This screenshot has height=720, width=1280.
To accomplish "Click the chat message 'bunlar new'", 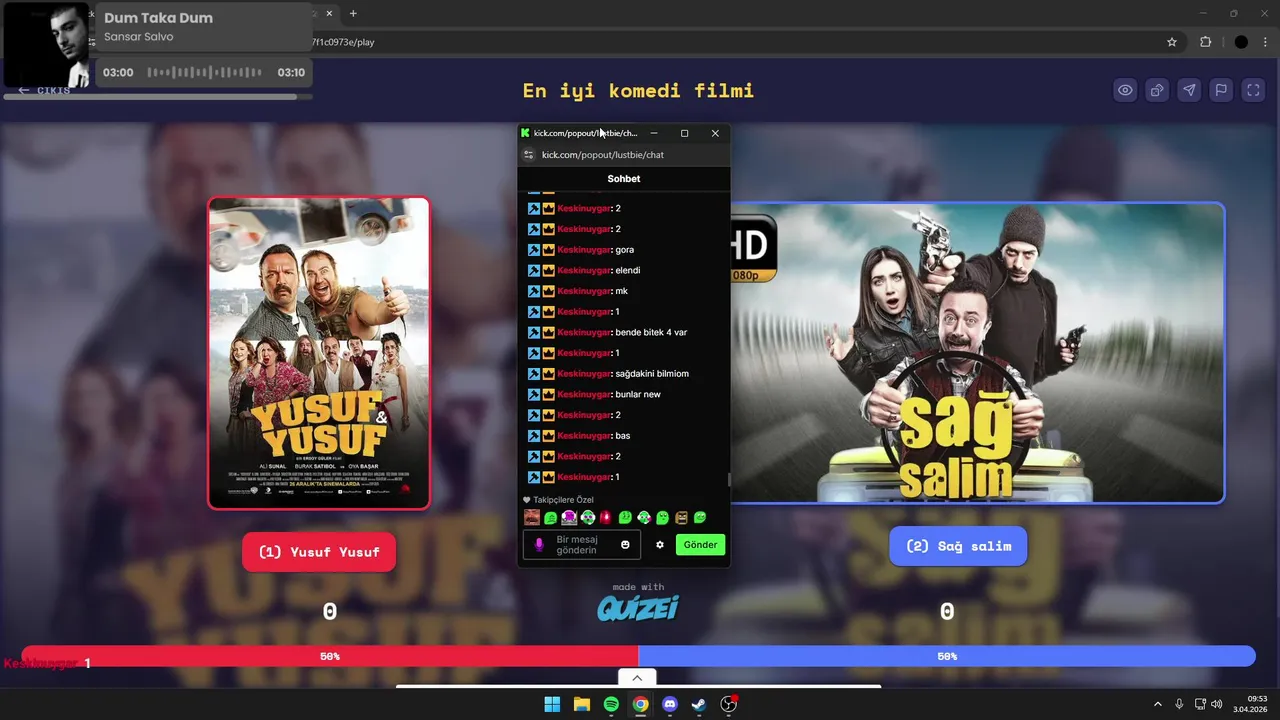I will (x=638, y=394).
